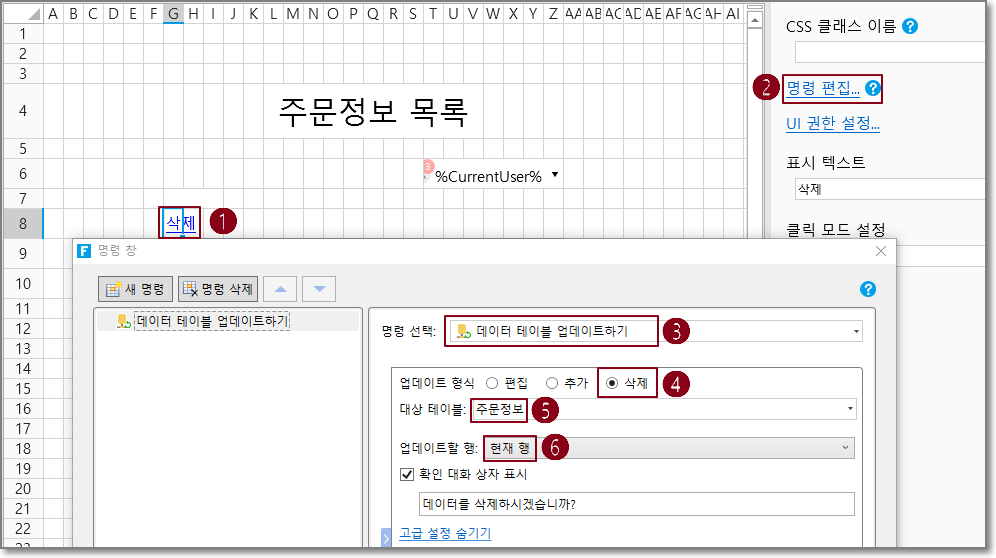Click the 명령 삭제 button

point(217,289)
